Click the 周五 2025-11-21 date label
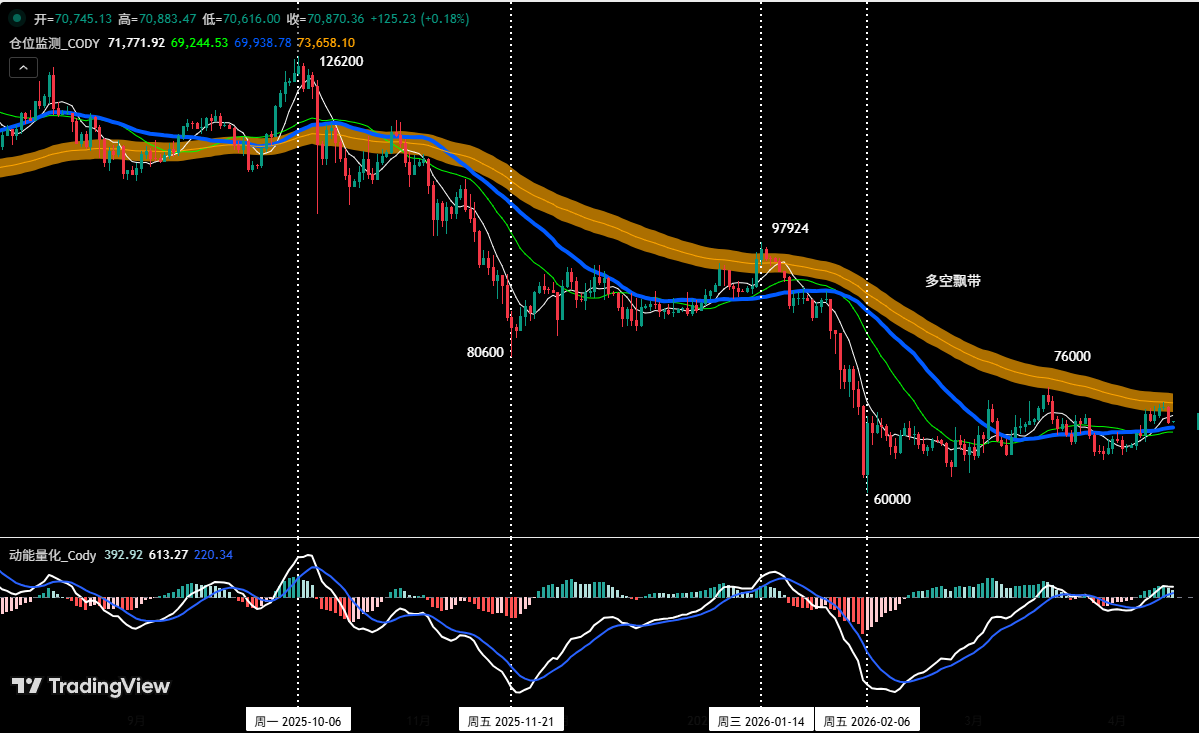 coord(511,718)
